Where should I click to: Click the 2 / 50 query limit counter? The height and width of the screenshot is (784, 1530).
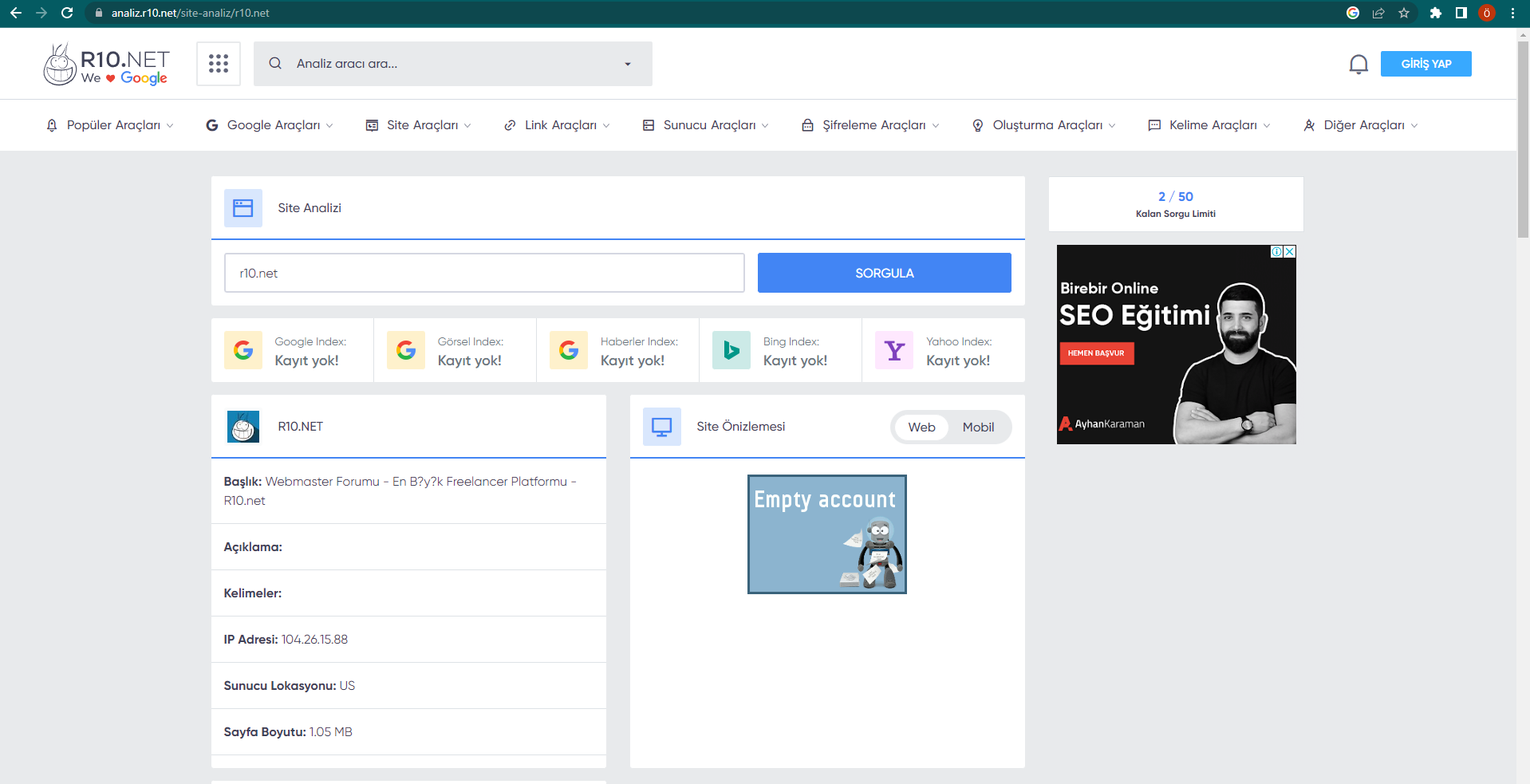coord(1176,196)
